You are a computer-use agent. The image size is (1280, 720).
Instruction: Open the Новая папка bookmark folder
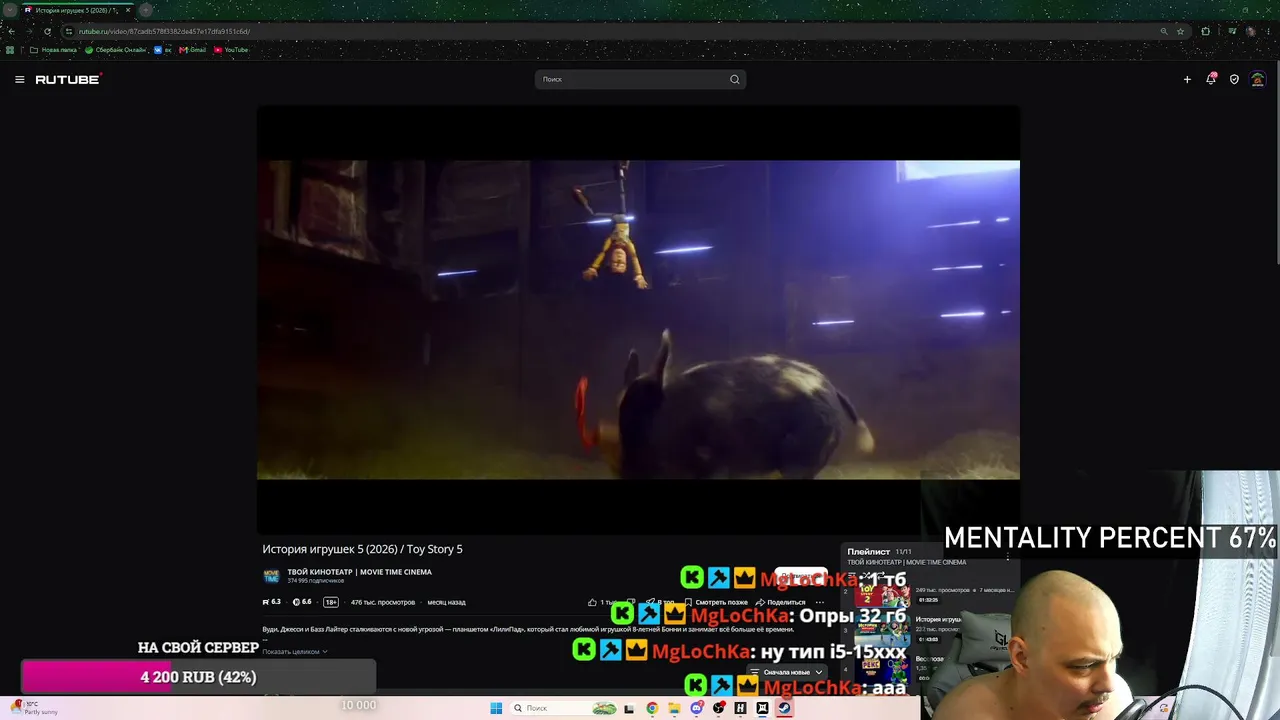click(54, 50)
